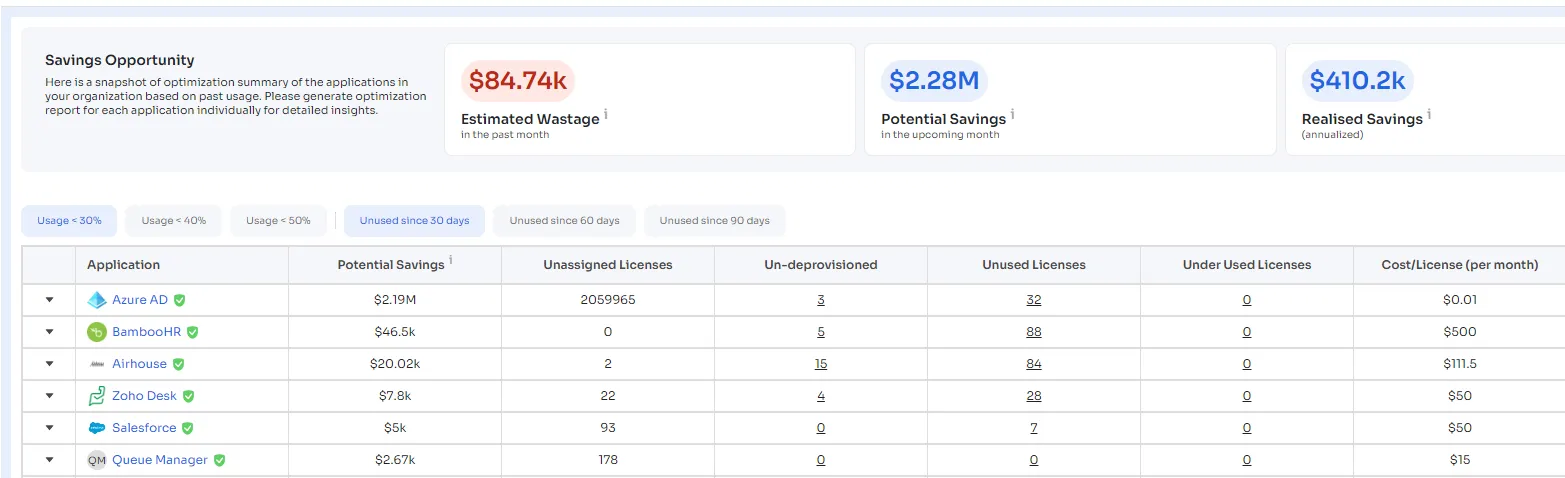Screen dimensions: 1565x478
Task: Expand the Zoho Desk row details
Action: (49, 396)
